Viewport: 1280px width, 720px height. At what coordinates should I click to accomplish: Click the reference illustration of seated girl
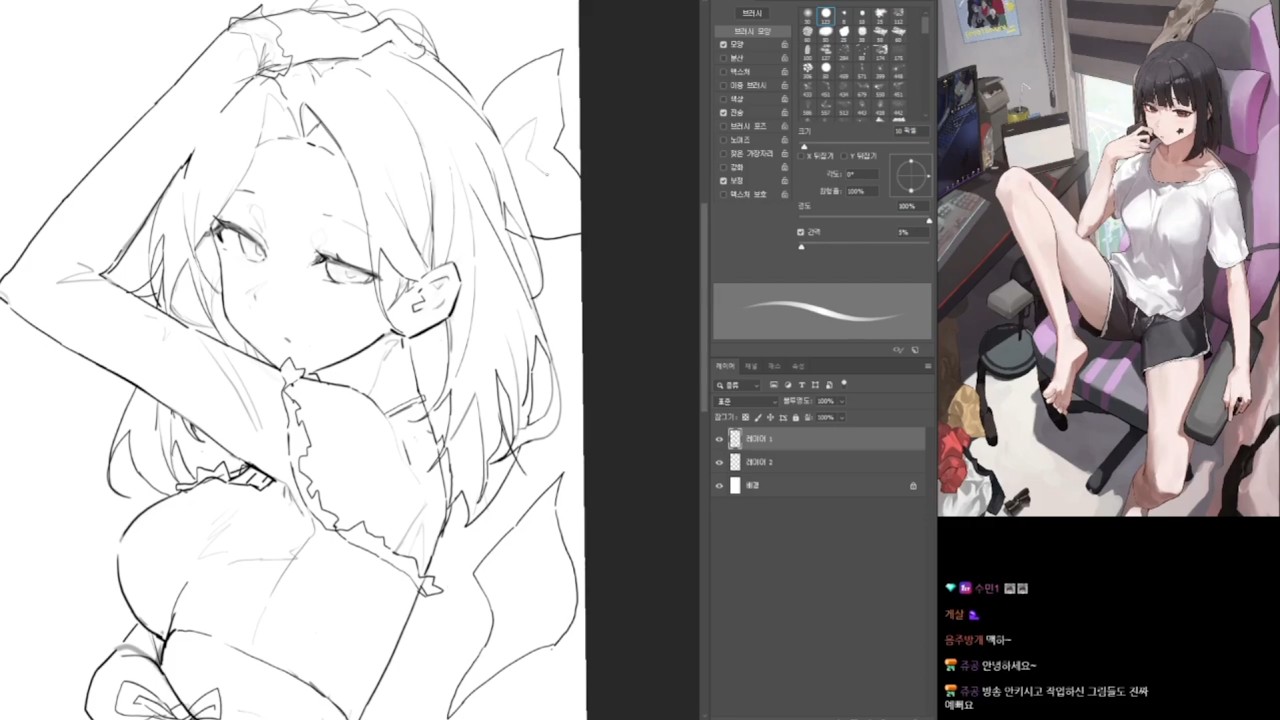1109,258
